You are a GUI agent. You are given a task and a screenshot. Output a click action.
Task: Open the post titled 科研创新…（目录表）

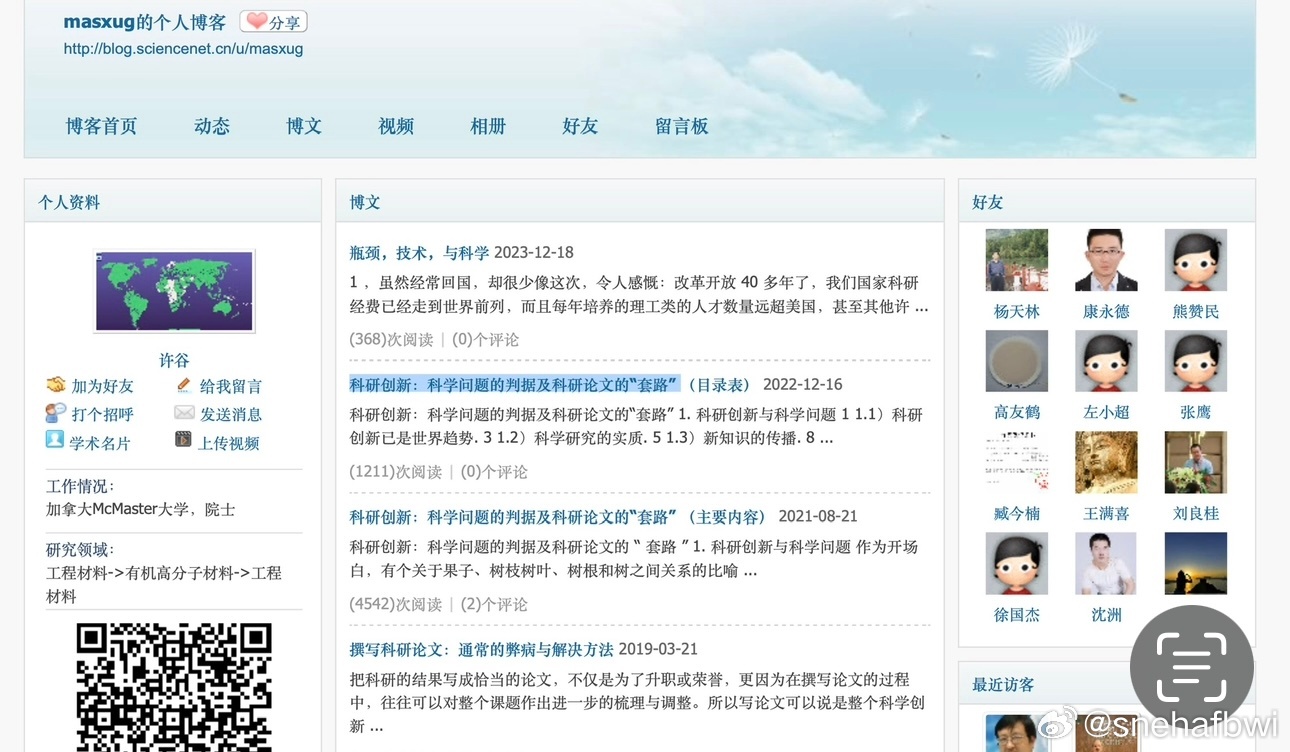pos(550,384)
